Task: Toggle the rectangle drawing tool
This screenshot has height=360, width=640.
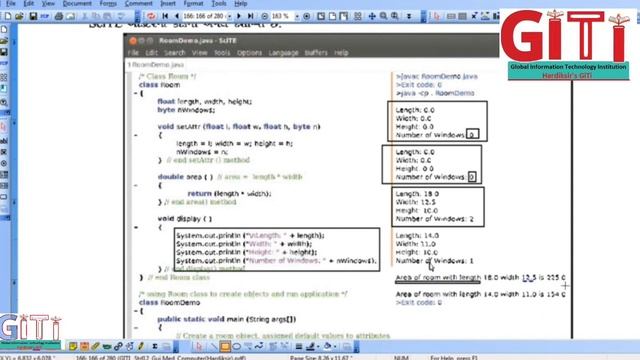Action: point(225,347)
